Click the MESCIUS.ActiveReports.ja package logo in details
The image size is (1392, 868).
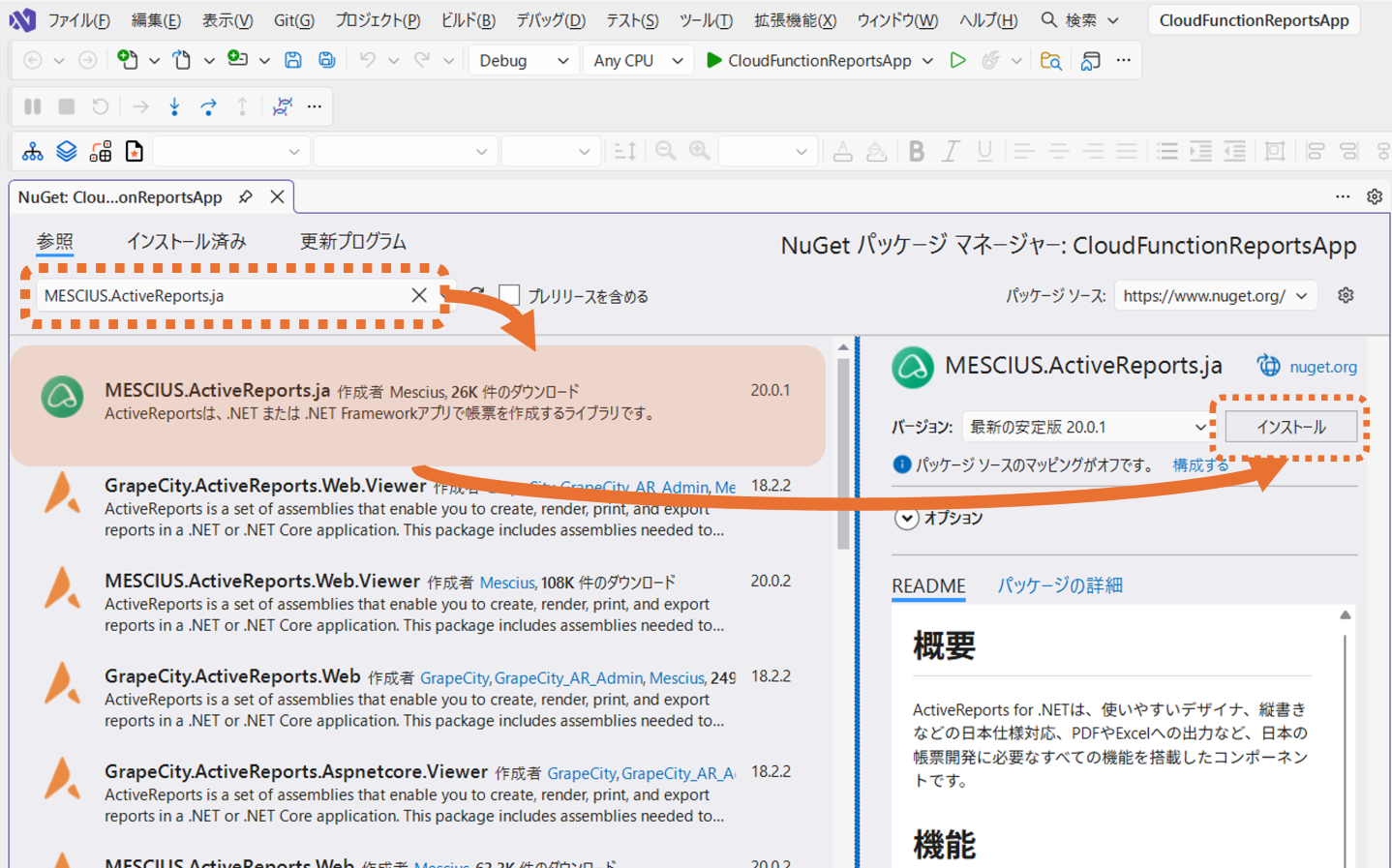click(x=912, y=367)
